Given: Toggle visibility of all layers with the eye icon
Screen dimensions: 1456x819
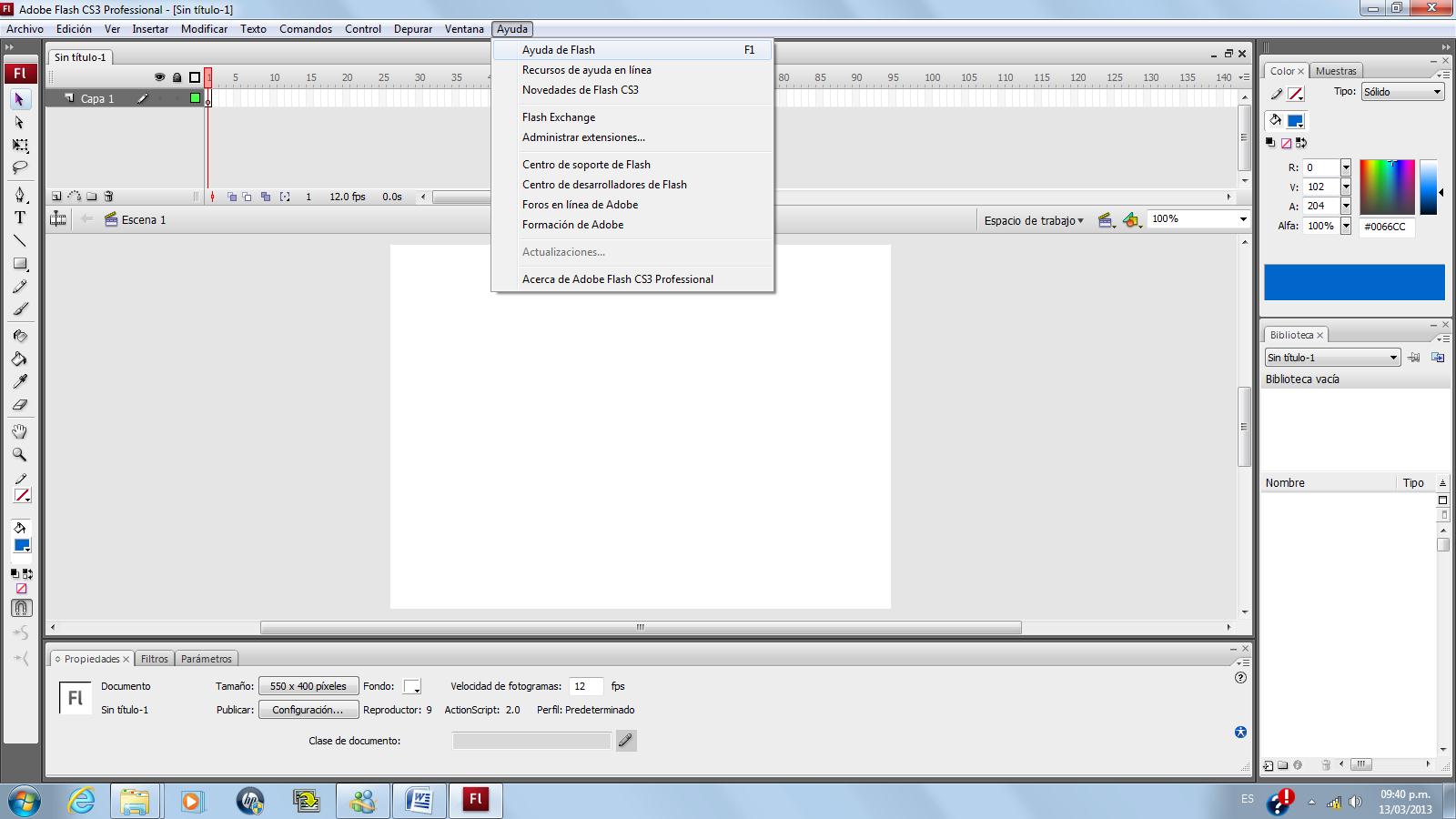Looking at the screenshot, I should [159, 77].
